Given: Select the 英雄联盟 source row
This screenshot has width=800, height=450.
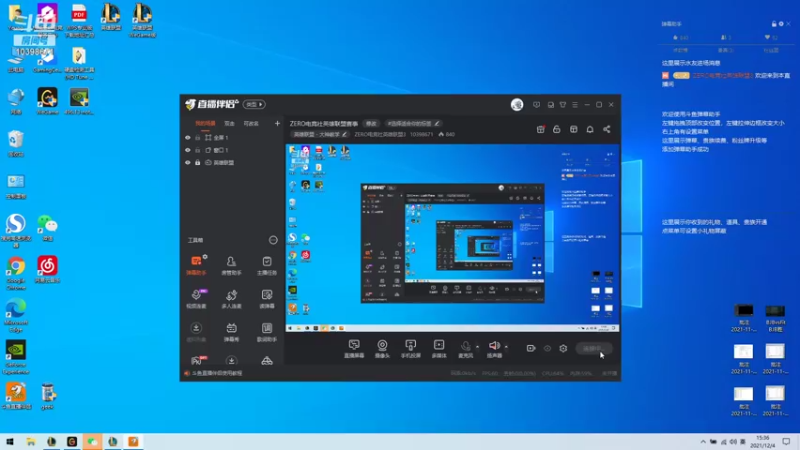Looking at the screenshot, I should tap(232, 162).
